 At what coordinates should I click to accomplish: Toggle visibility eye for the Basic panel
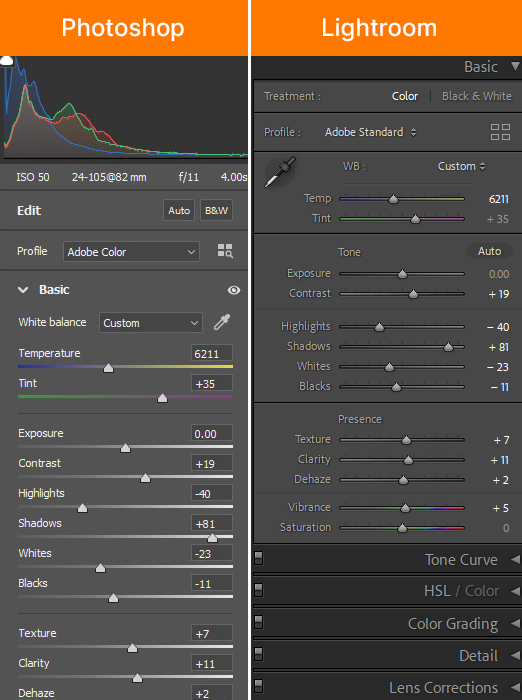pyautogui.click(x=234, y=290)
